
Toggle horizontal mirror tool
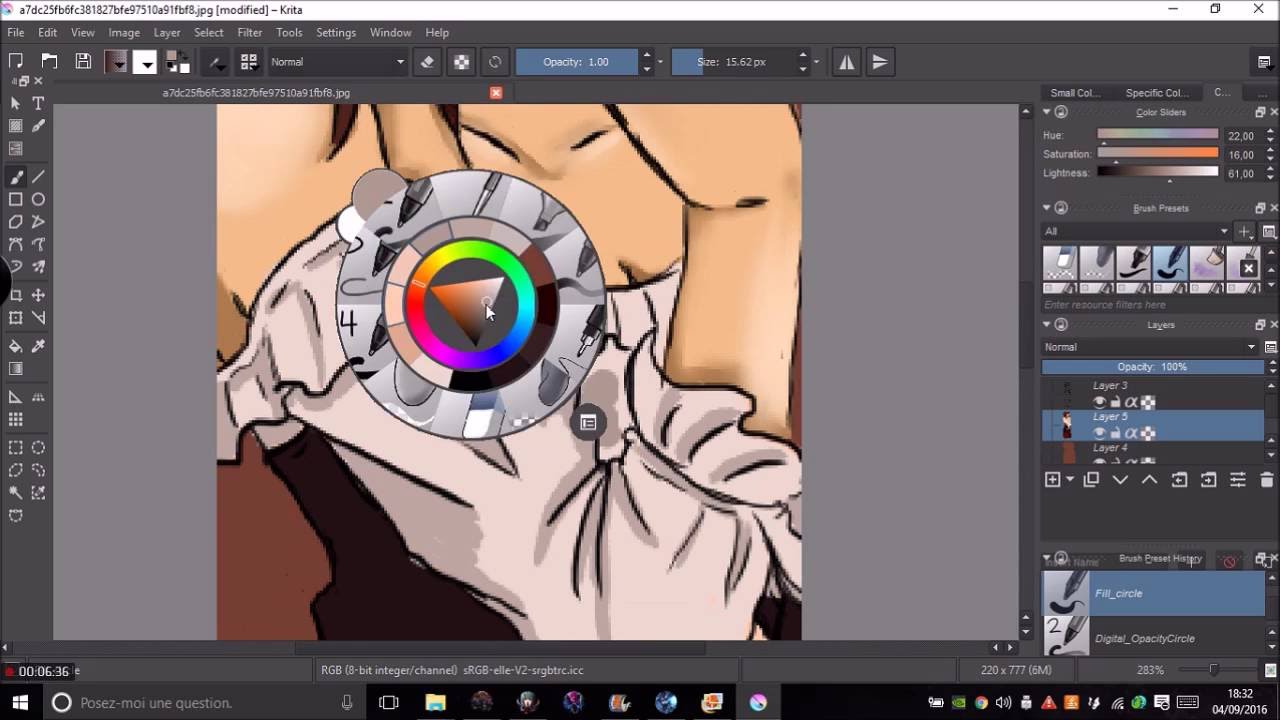tap(846, 62)
